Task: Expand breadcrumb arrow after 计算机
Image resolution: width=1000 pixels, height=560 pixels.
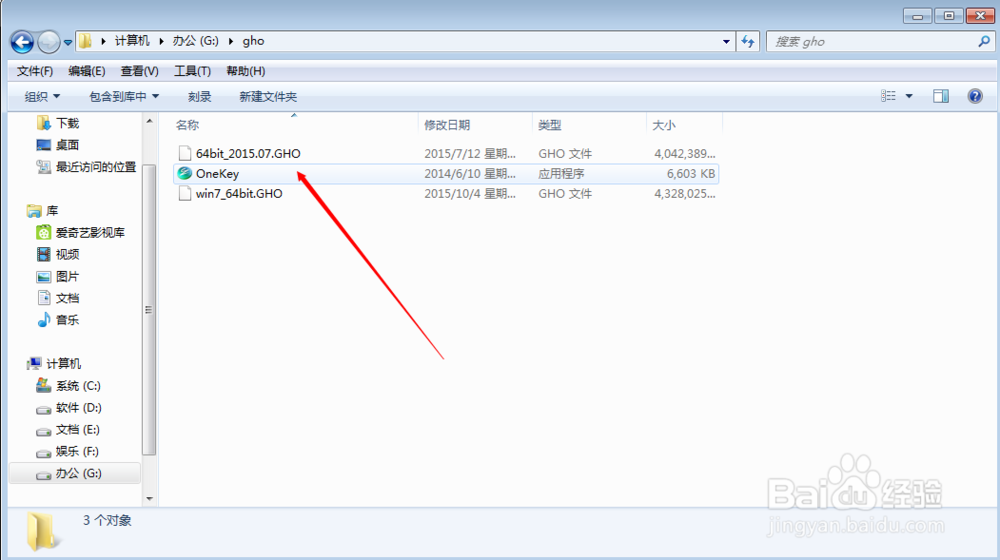Action: 161,41
